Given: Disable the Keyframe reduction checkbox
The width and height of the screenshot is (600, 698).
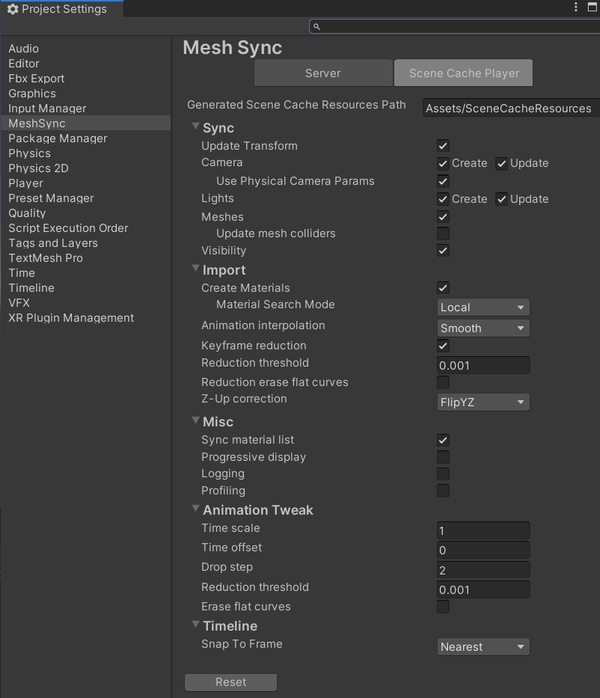Looking at the screenshot, I should coord(443,346).
